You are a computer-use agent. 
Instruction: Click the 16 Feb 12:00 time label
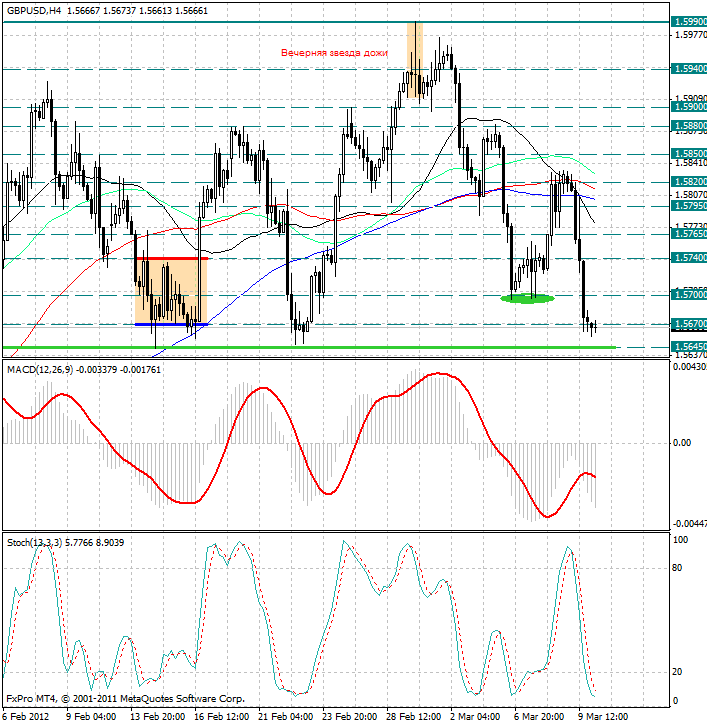click(222, 717)
